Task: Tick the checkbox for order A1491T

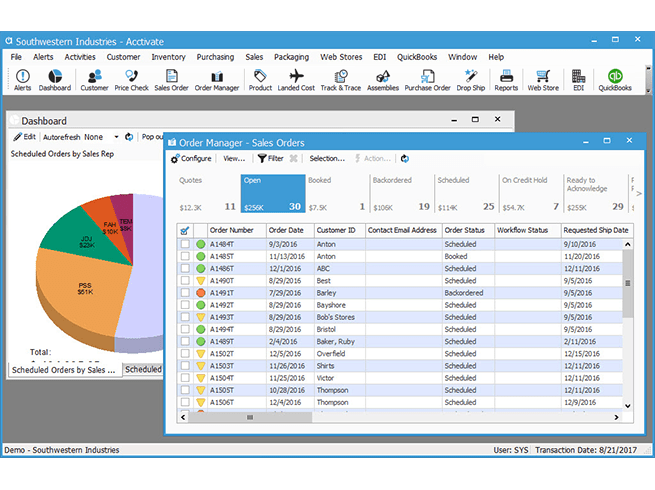Action: pyautogui.click(x=185, y=293)
